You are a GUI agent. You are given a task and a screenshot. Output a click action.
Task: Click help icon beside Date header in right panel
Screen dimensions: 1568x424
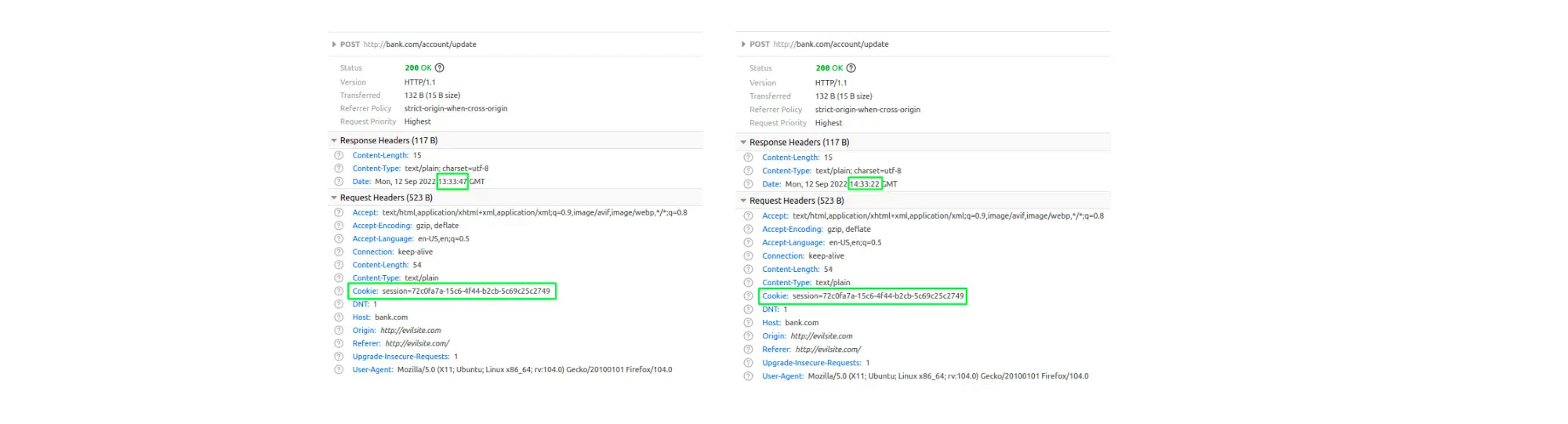748,184
